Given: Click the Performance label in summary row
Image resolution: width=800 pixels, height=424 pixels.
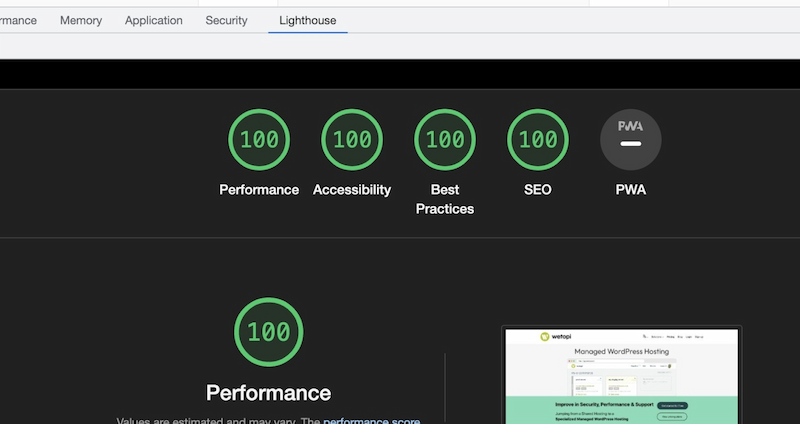Looking at the screenshot, I should click(x=259, y=190).
